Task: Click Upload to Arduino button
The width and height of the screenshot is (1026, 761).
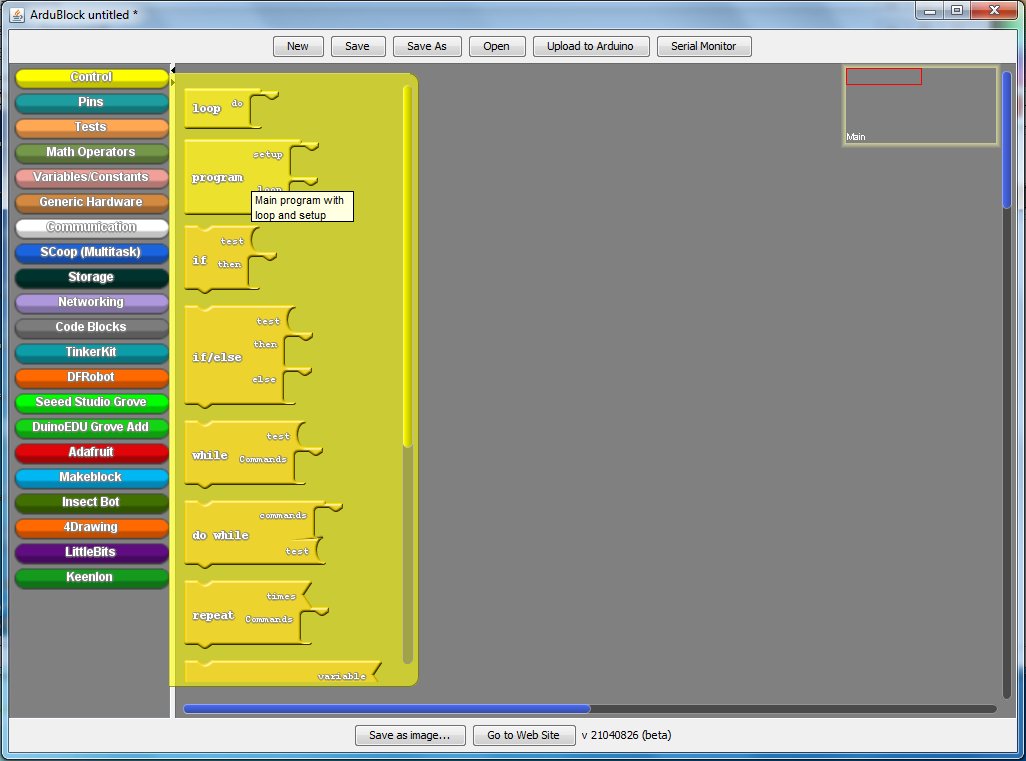Action: [590, 46]
